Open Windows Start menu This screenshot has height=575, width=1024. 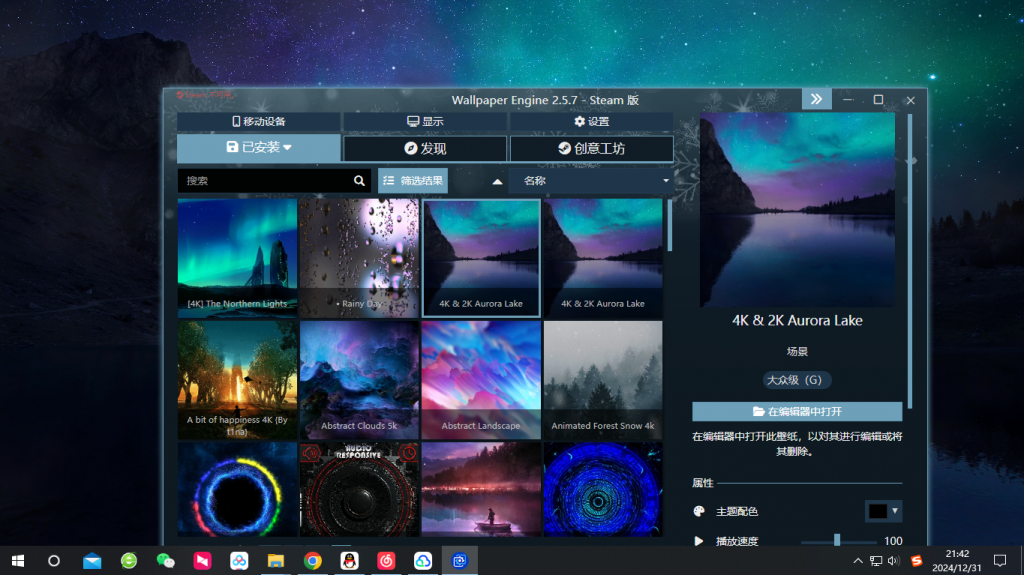pyautogui.click(x=18, y=561)
